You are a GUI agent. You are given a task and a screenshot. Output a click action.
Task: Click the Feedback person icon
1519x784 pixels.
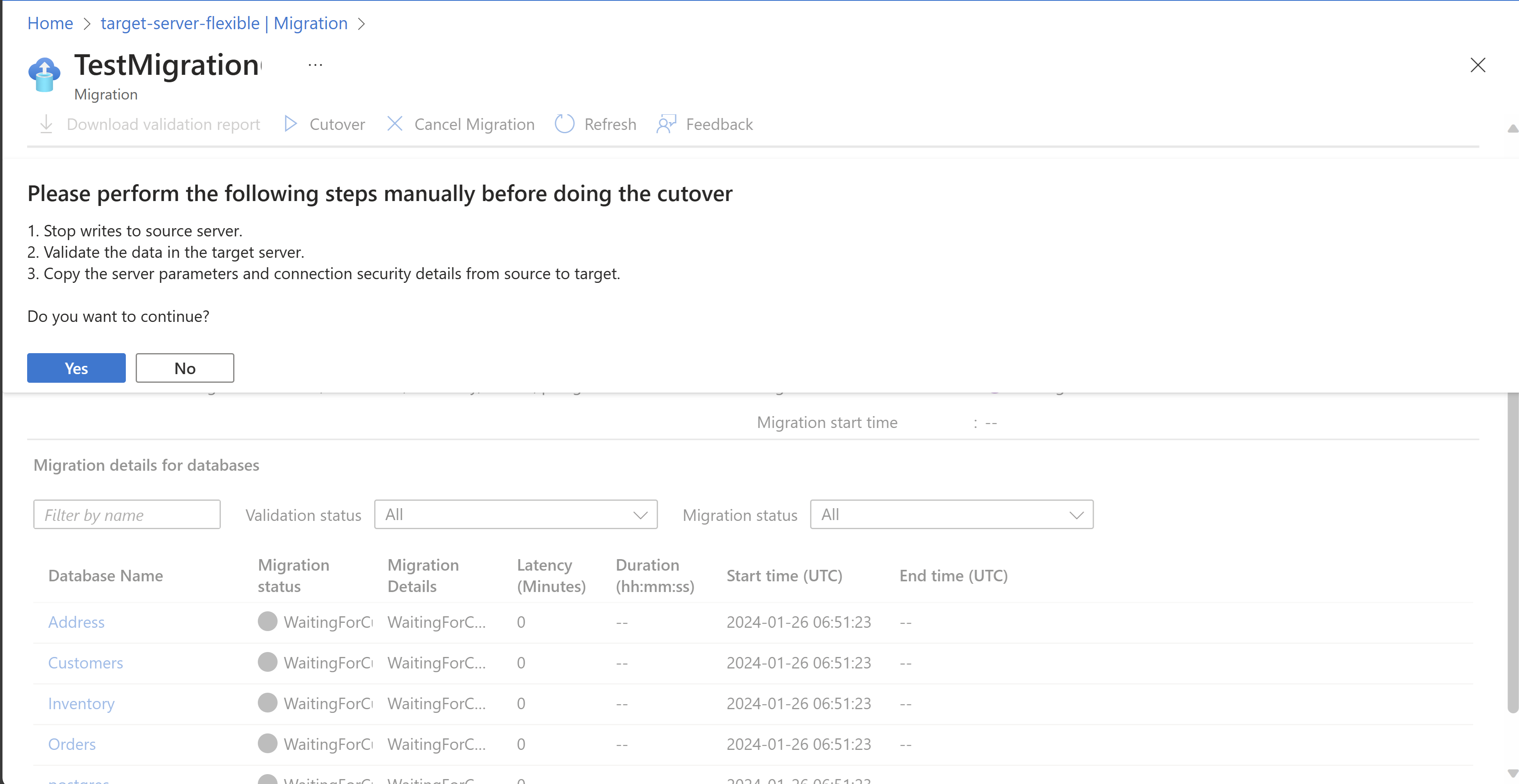pos(666,124)
